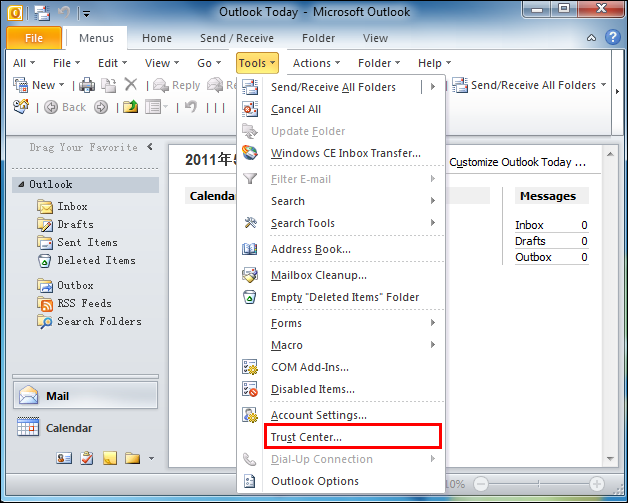Open Disabled Items menu entry
This screenshot has width=628, height=503.
[x=341, y=389]
